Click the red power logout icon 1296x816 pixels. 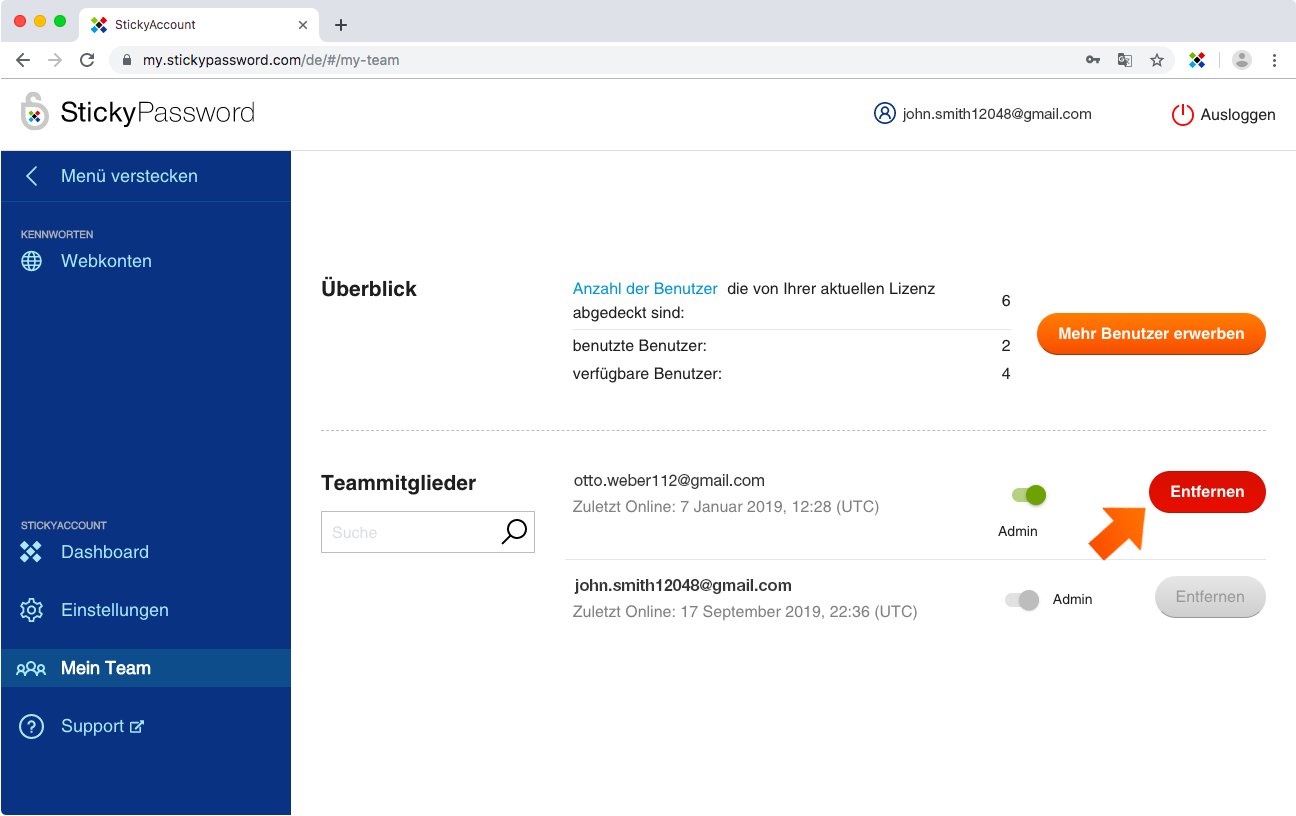(x=1182, y=115)
